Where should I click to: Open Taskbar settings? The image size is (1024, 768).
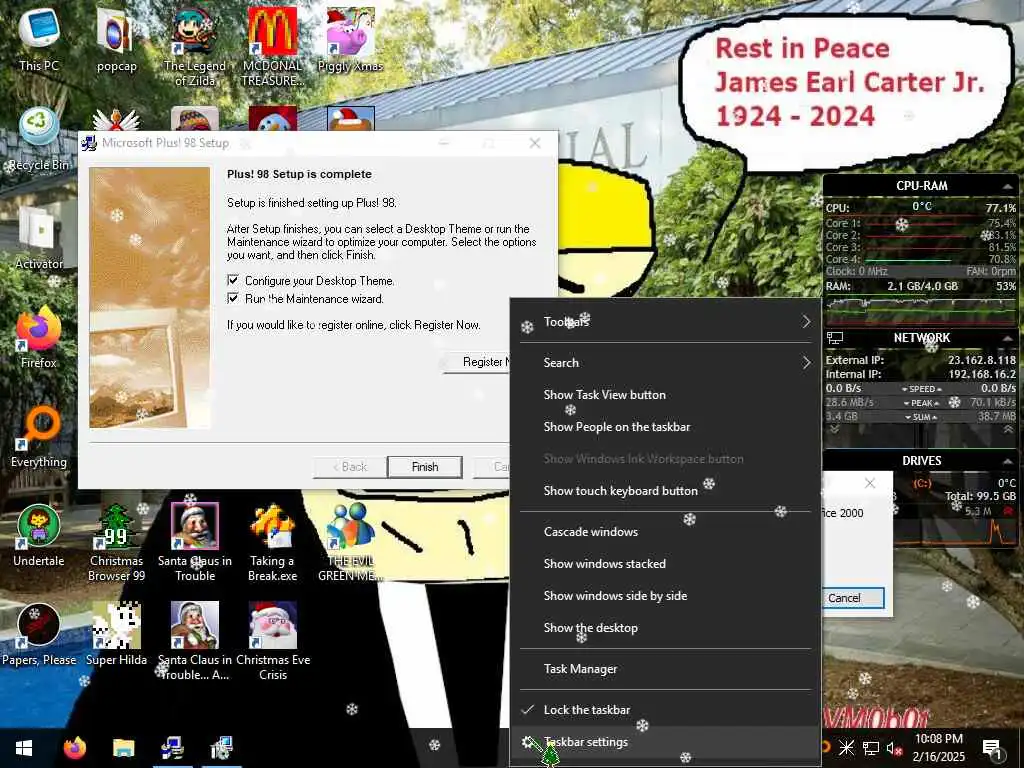(665, 742)
